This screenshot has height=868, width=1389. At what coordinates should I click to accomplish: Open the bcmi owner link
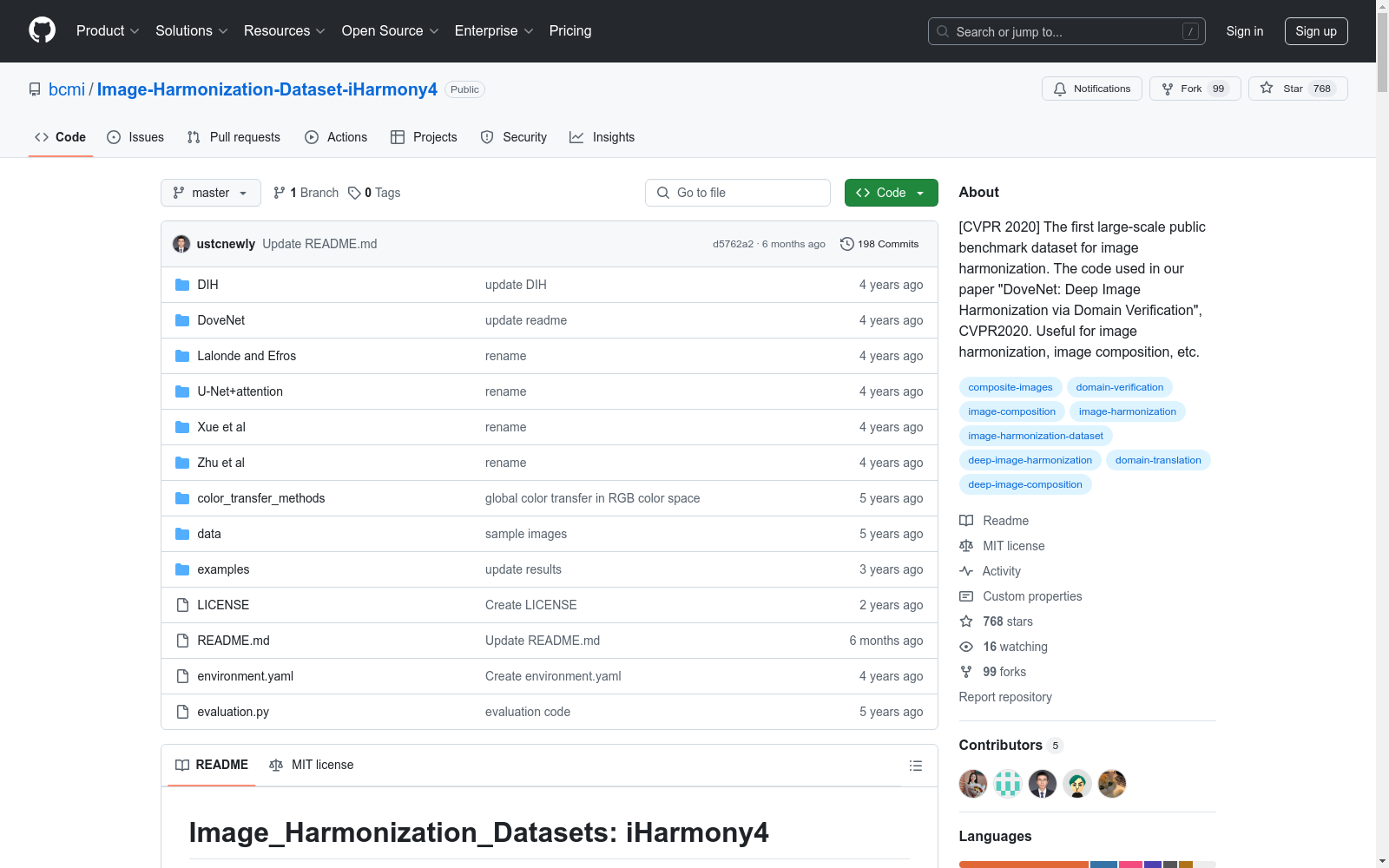[x=67, y=89]
